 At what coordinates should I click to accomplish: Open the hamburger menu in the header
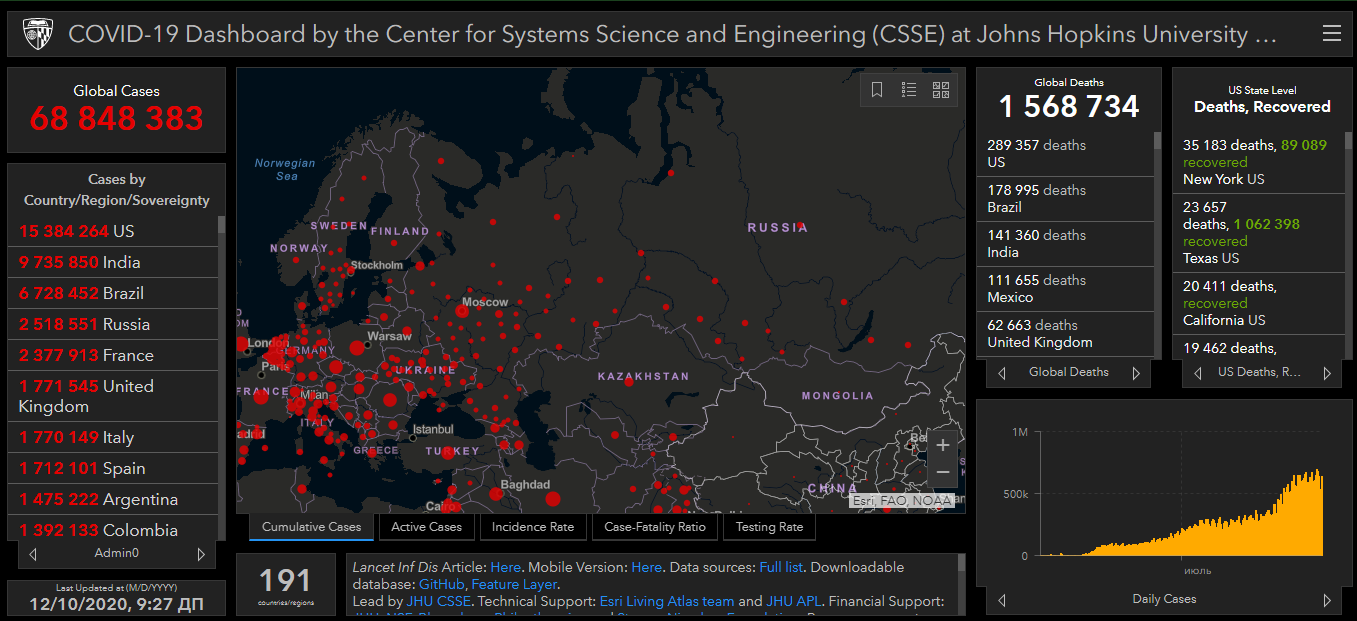pyautogui.click(x=1331, y=34)
